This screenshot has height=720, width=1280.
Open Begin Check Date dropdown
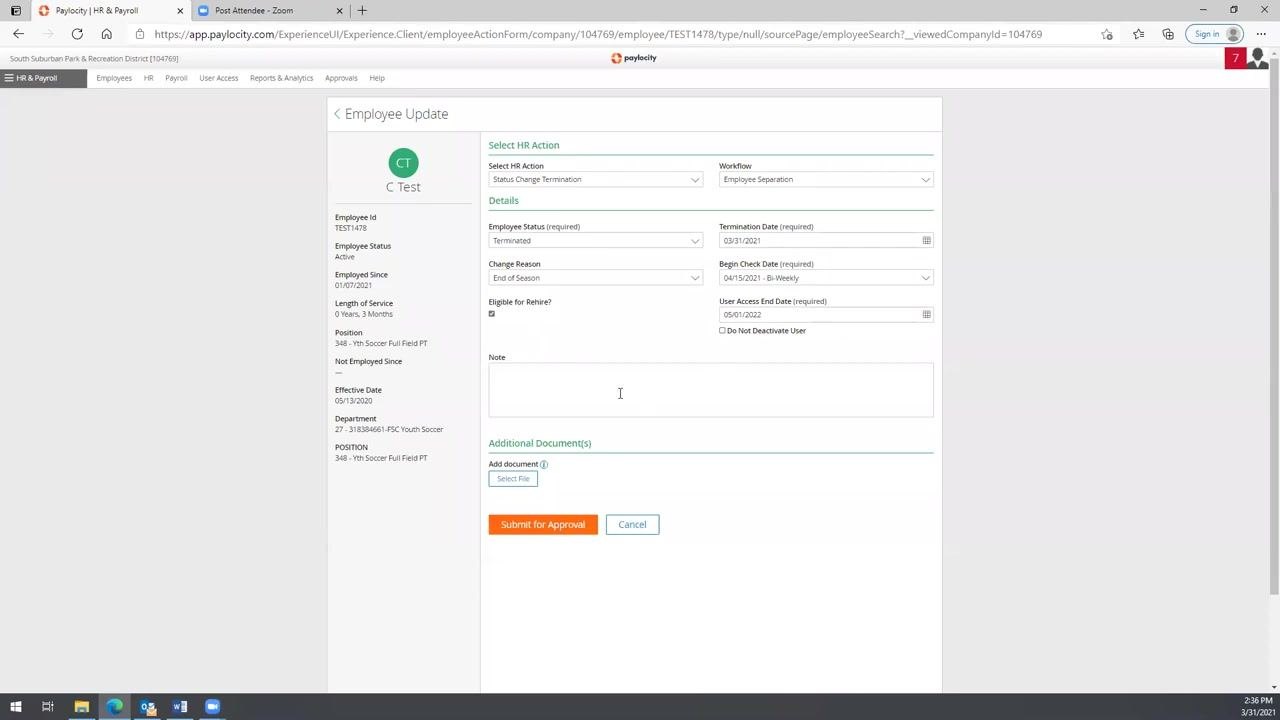(x=826, y=278)
